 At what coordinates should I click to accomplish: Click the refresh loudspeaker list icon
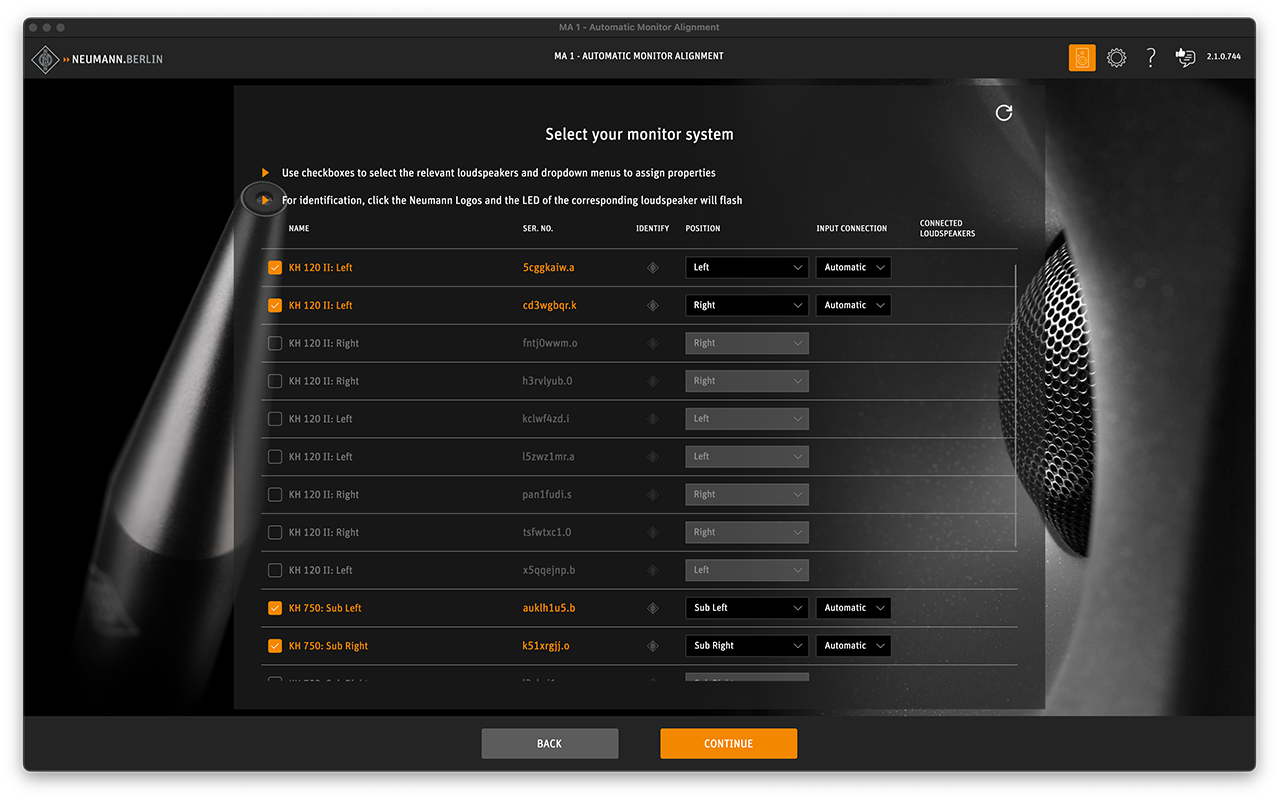pyautogui.click(x=1004, y=113)
